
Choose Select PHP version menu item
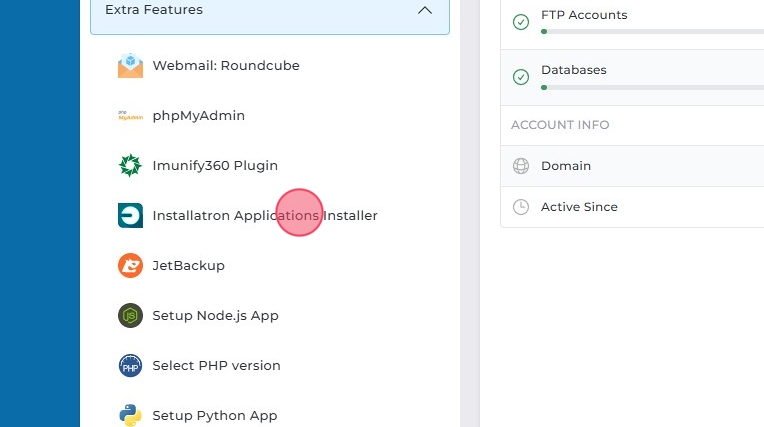[216, 366]
